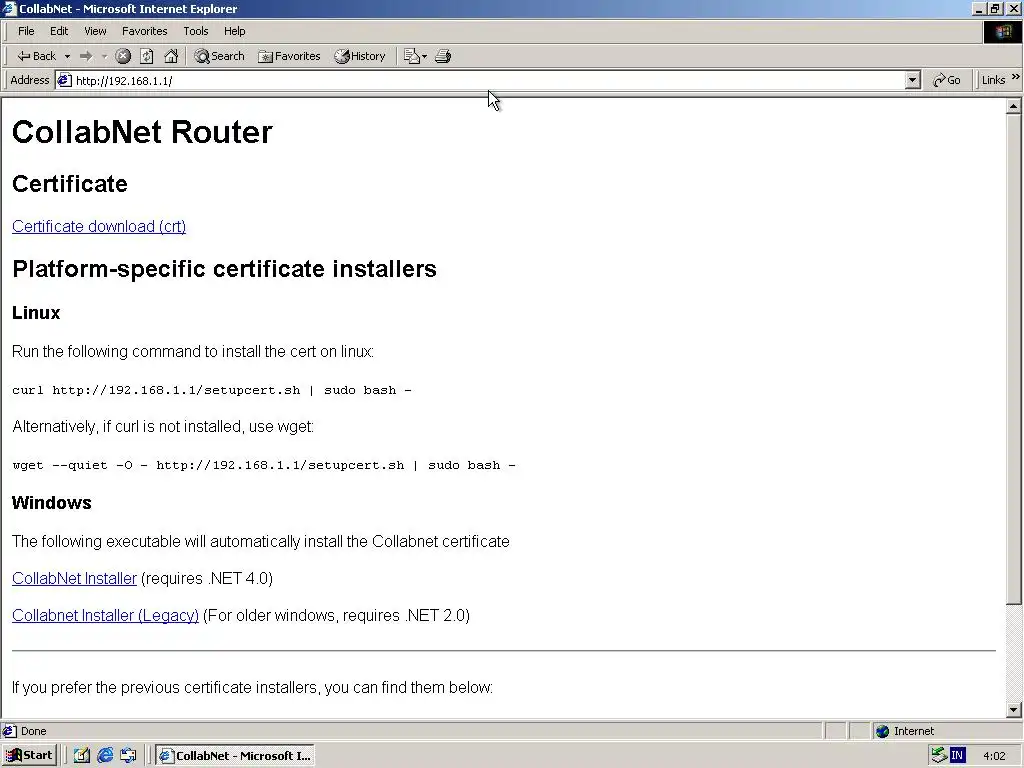This screenshot has width=1024, height=768.
Task: Click the address bar URL field
Action: click(488, 80)
